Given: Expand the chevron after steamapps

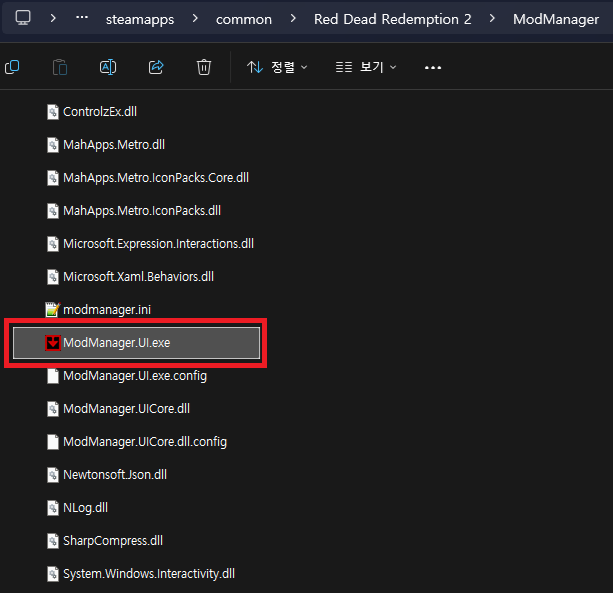Looking at the screenshot, I should pos(195,18).
